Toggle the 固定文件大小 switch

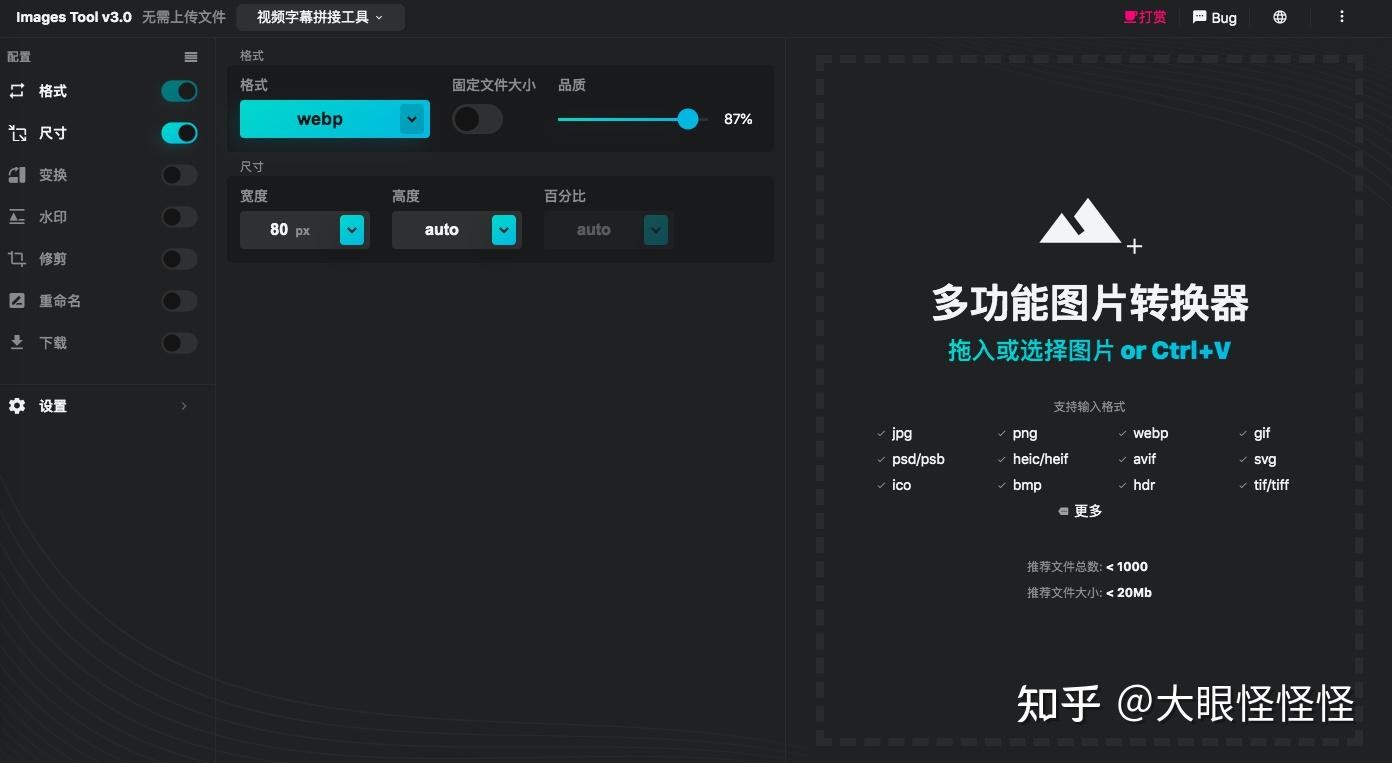(477, 119)
